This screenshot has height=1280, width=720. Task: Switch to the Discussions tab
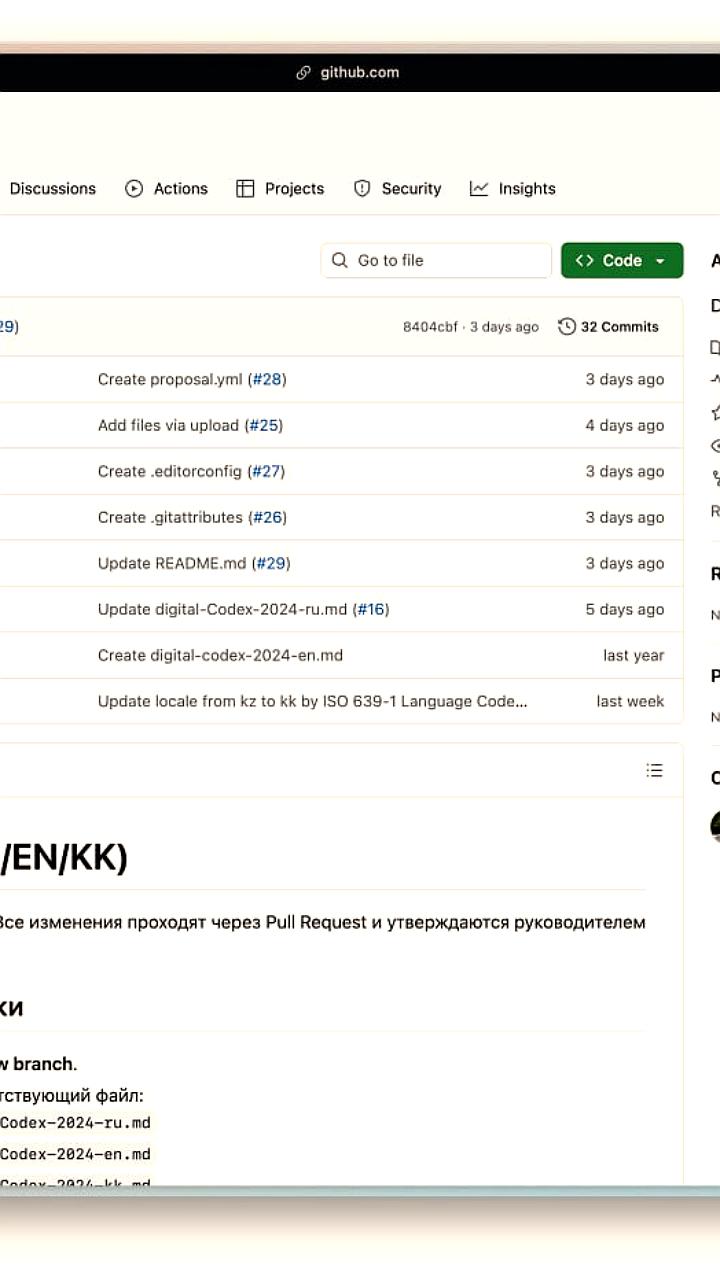click(x=53, y=189)
